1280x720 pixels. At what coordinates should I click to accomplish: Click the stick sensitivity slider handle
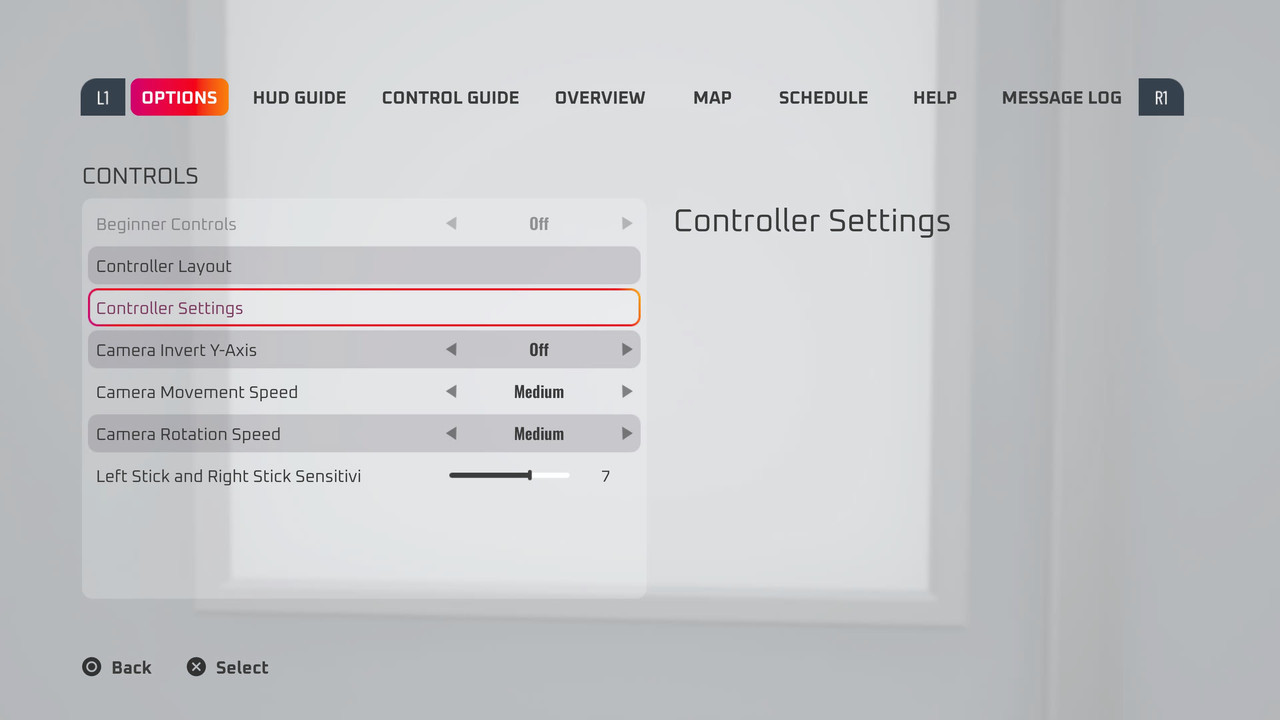coord(530,475)
